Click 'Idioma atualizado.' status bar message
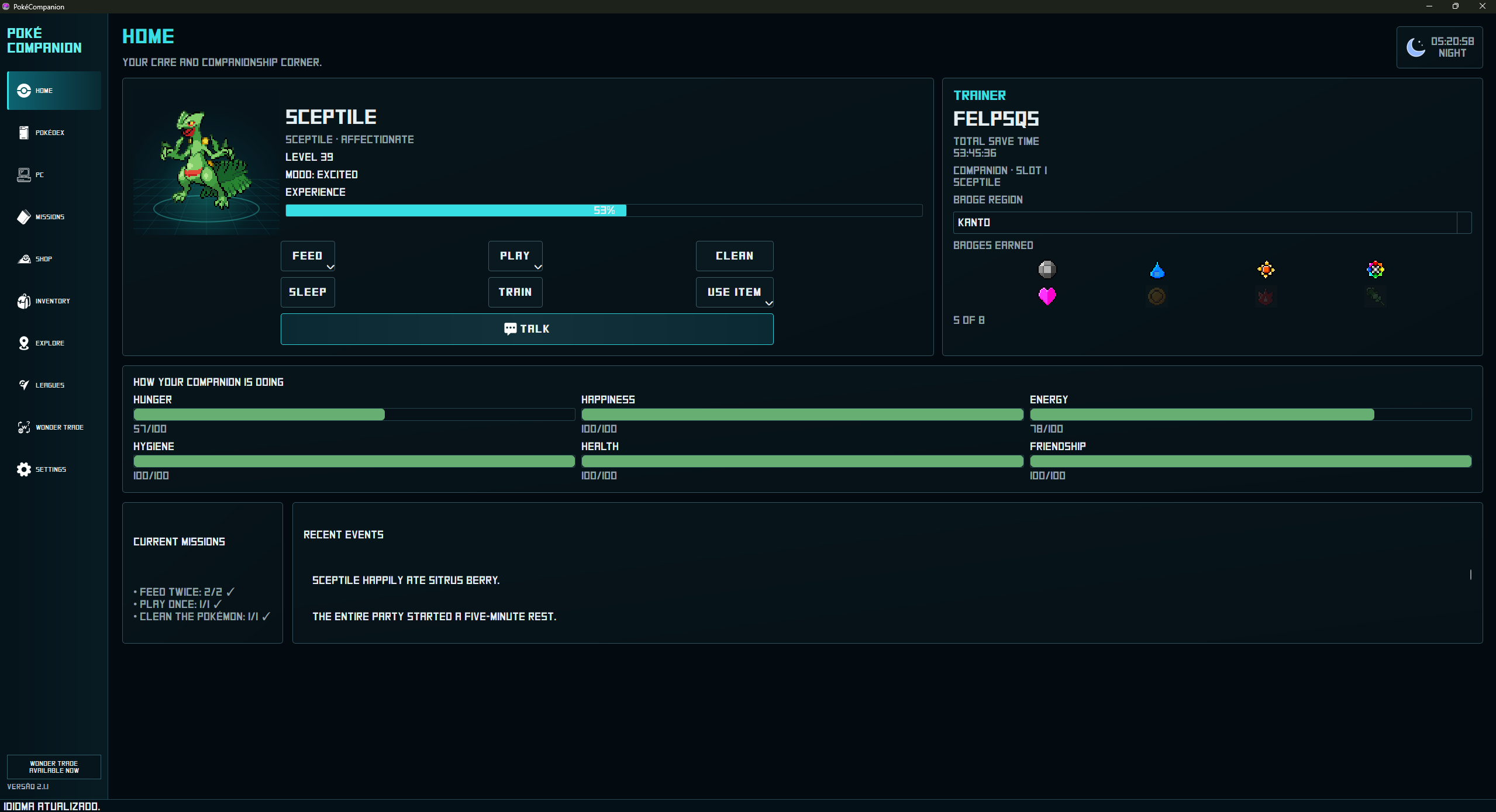 pyautogui.click(x=52, y=807)
